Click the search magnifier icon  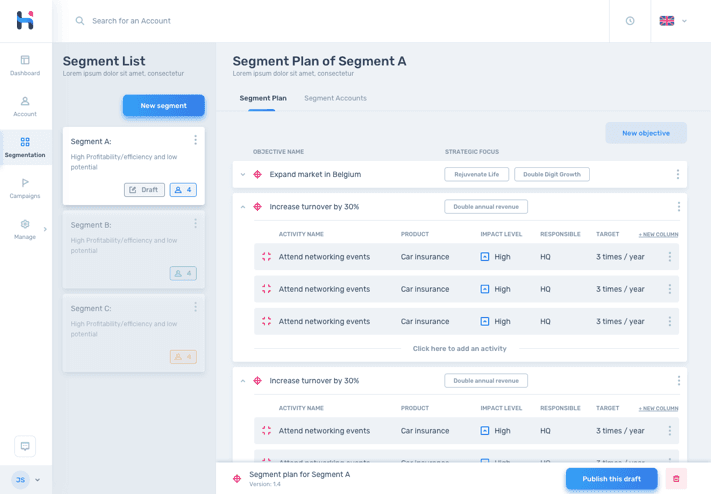(x=80, y=21)
